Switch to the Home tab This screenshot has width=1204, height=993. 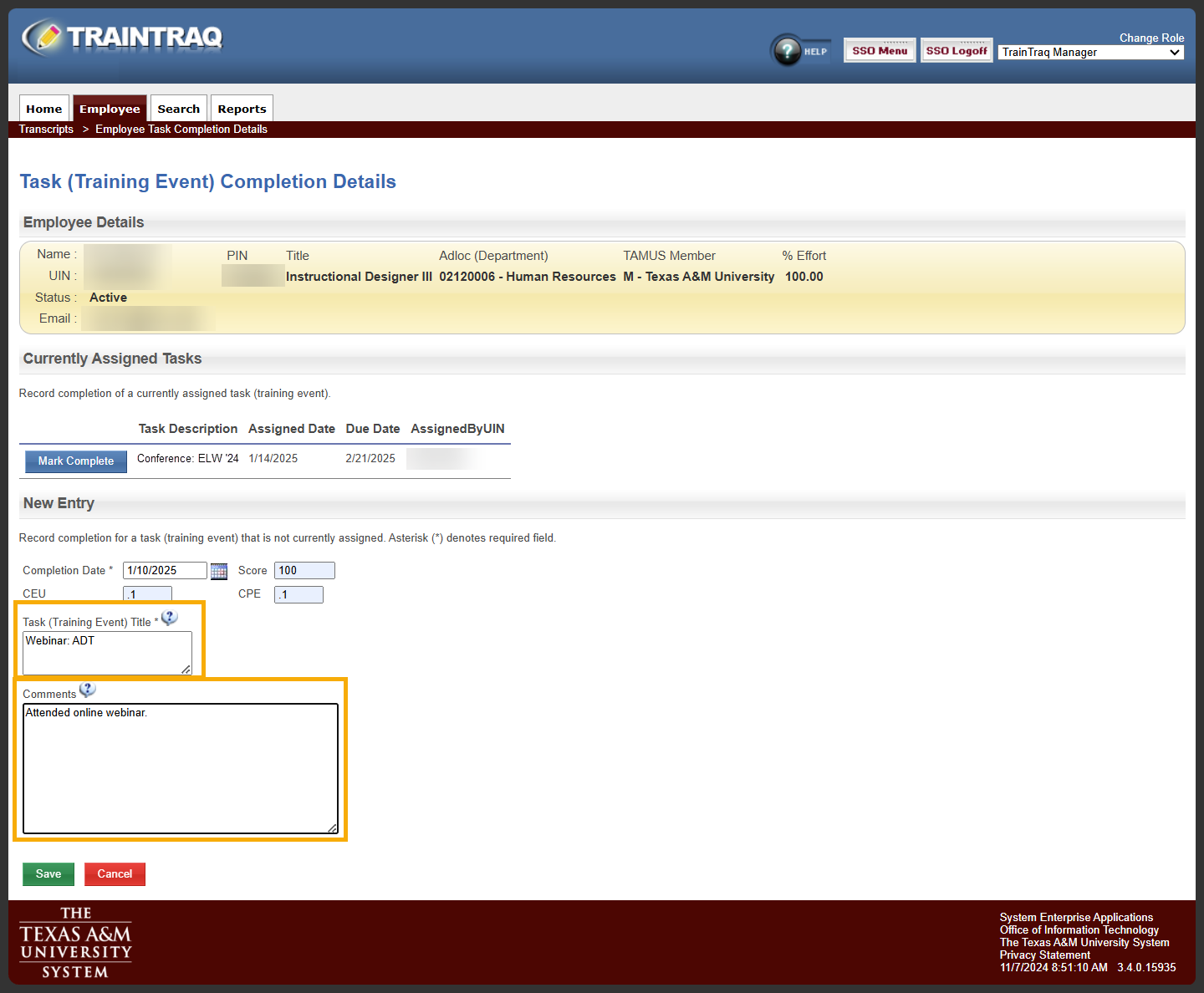click(43, 108)
